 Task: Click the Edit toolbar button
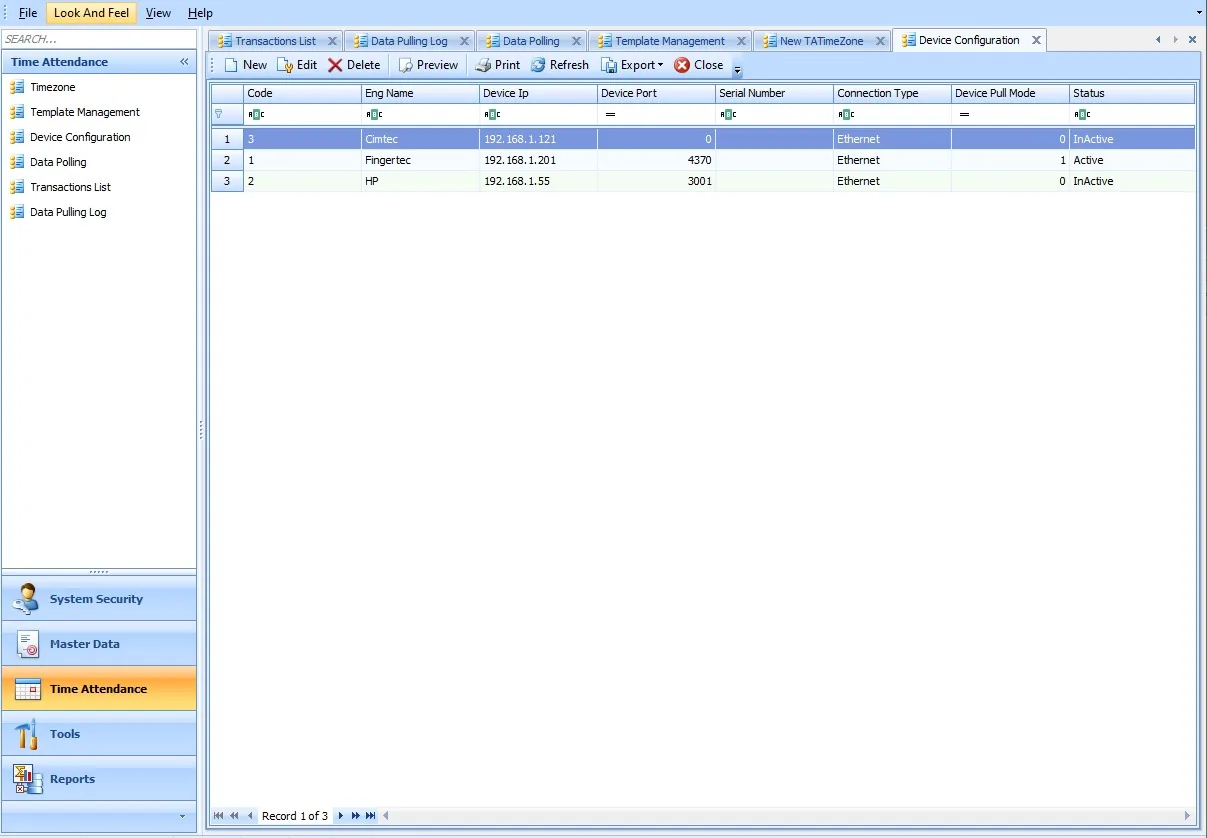297,65
